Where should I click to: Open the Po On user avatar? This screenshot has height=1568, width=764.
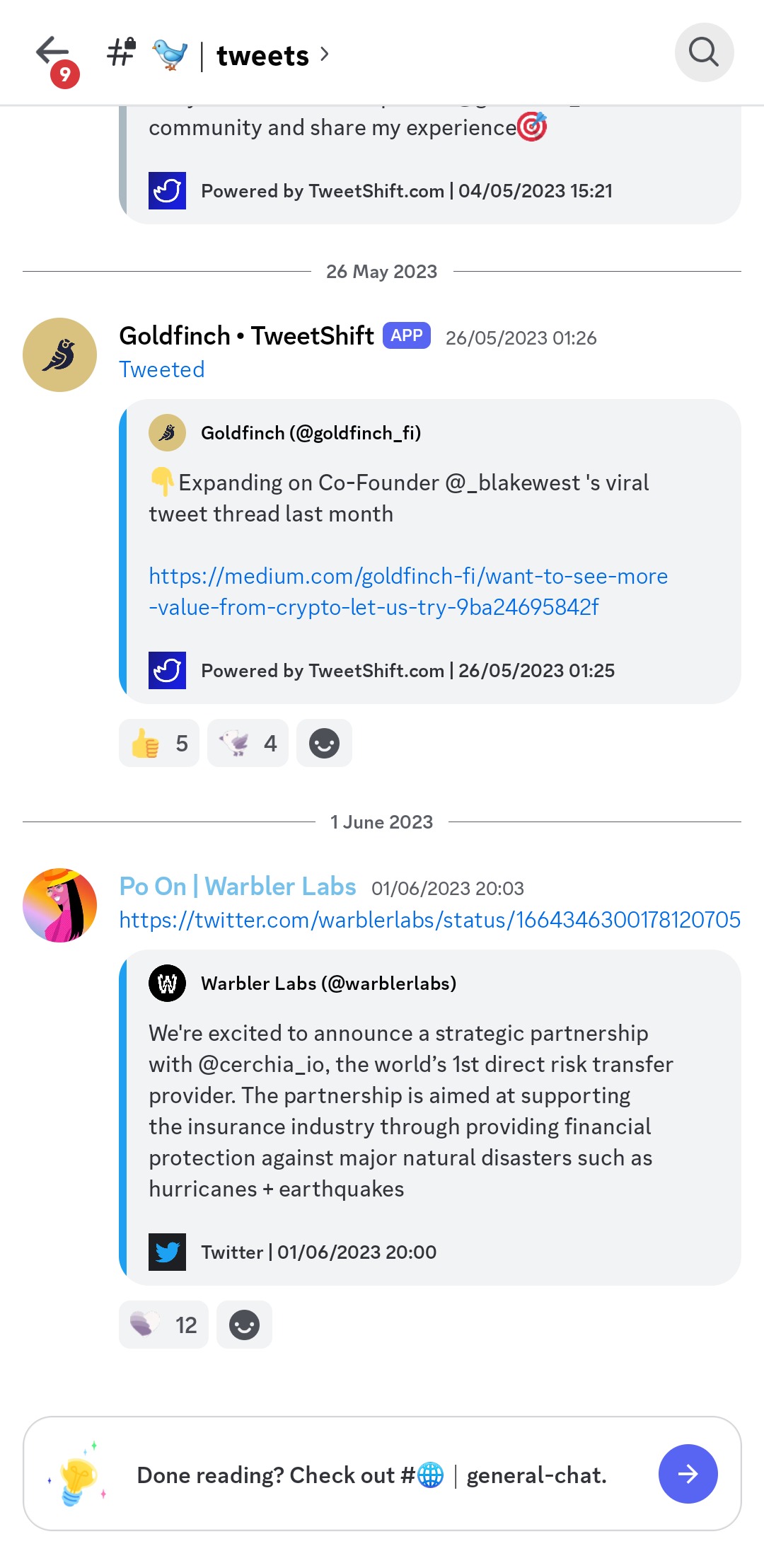pos(60,905)
